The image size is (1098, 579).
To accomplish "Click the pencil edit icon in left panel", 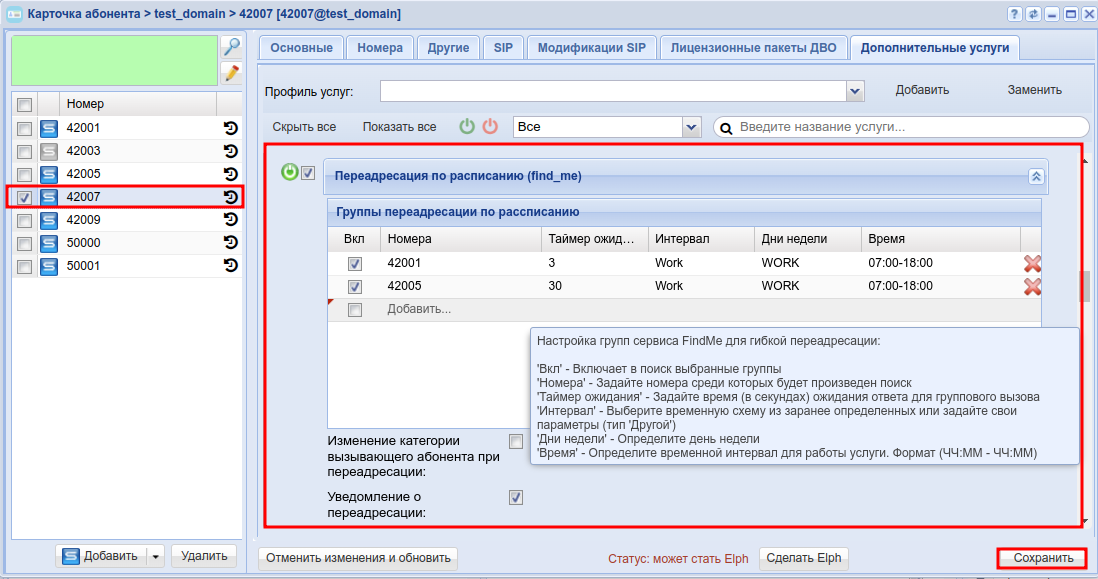I will click(x=231, y=73).
